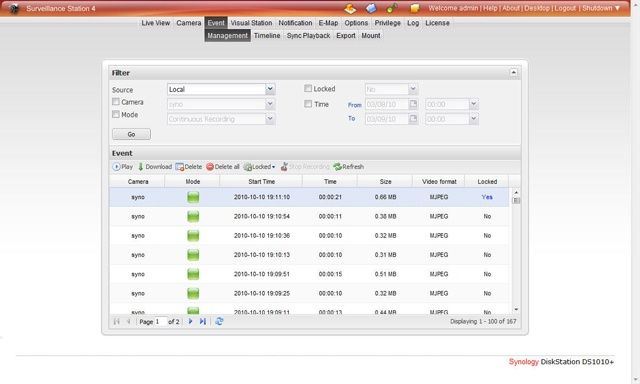
Task: Click the Surveillance Station camera logo
Action: tap(13, 8)
